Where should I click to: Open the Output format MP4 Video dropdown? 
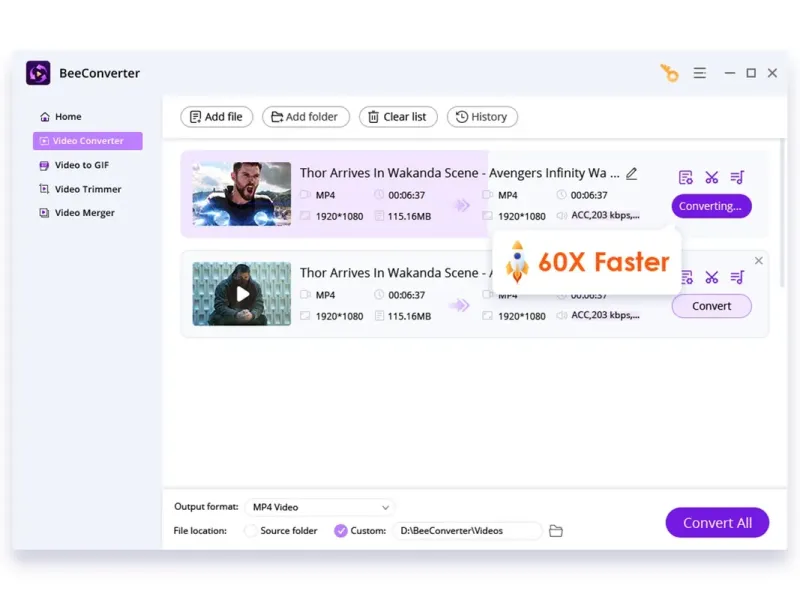click(x=320, y=507)
